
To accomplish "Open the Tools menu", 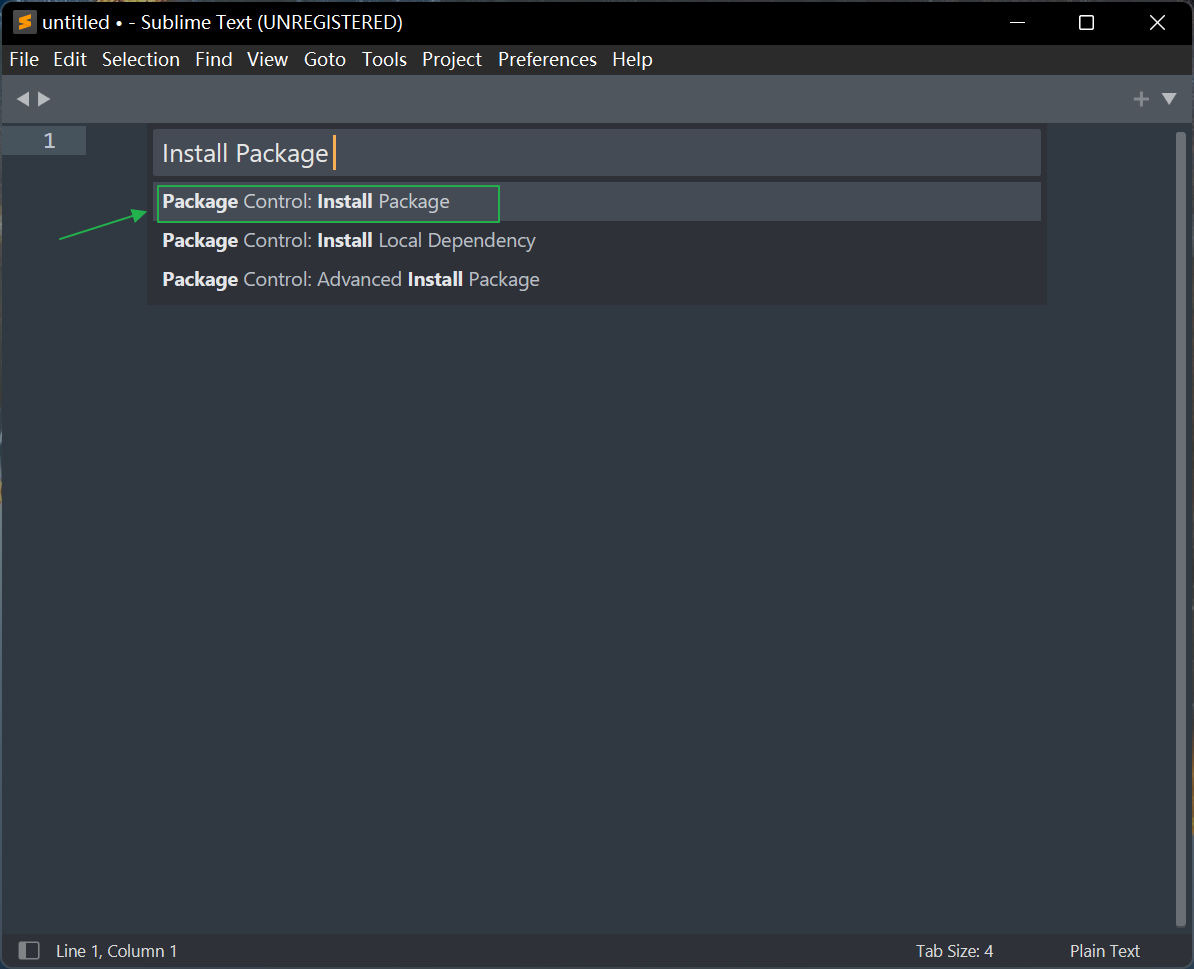I will point(385,59).
